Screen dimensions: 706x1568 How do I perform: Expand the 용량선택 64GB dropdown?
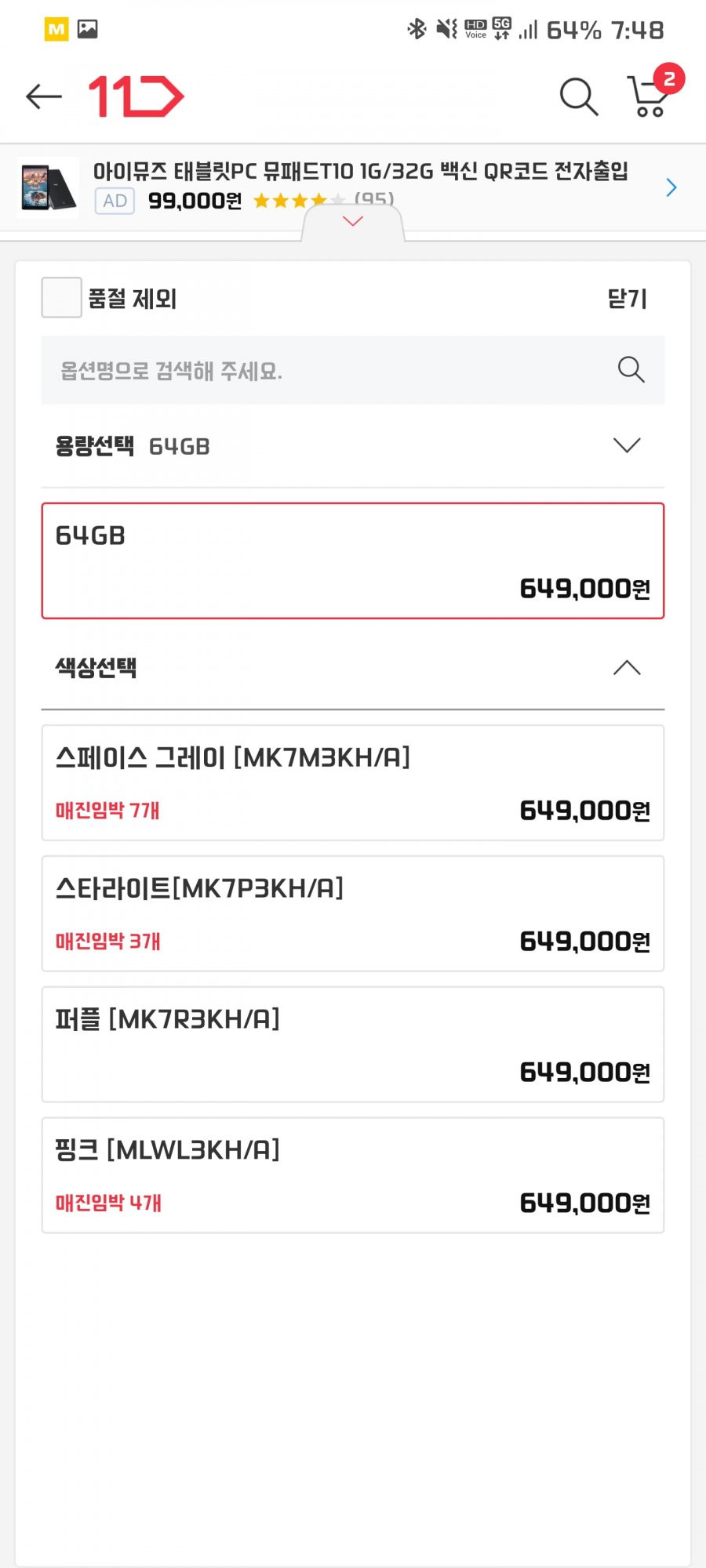[x=353, y=446]
